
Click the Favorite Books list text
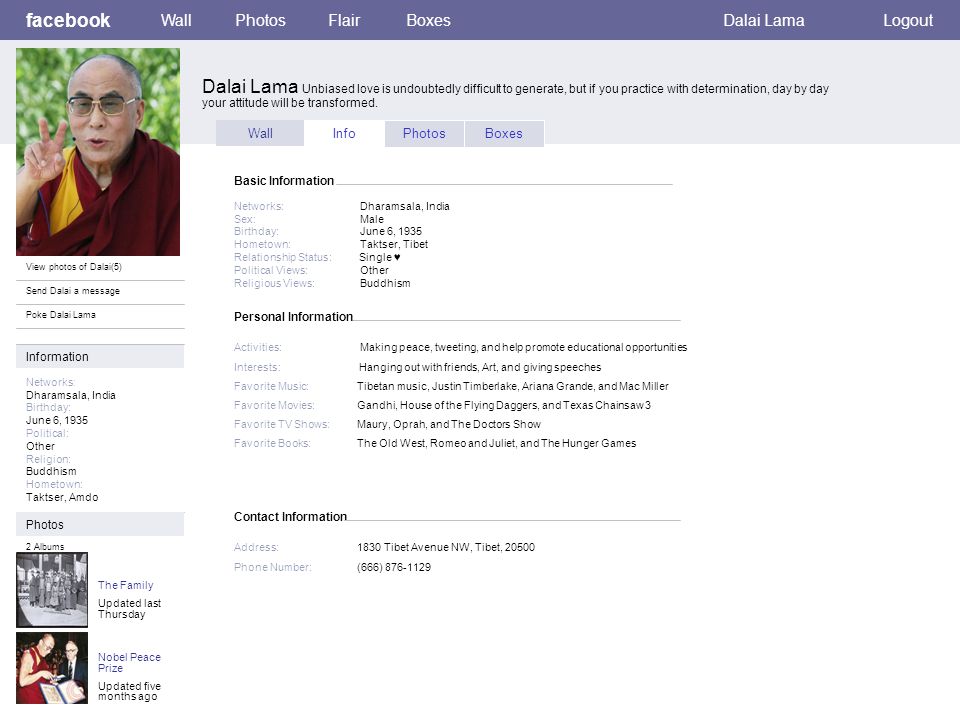(497, 443)
